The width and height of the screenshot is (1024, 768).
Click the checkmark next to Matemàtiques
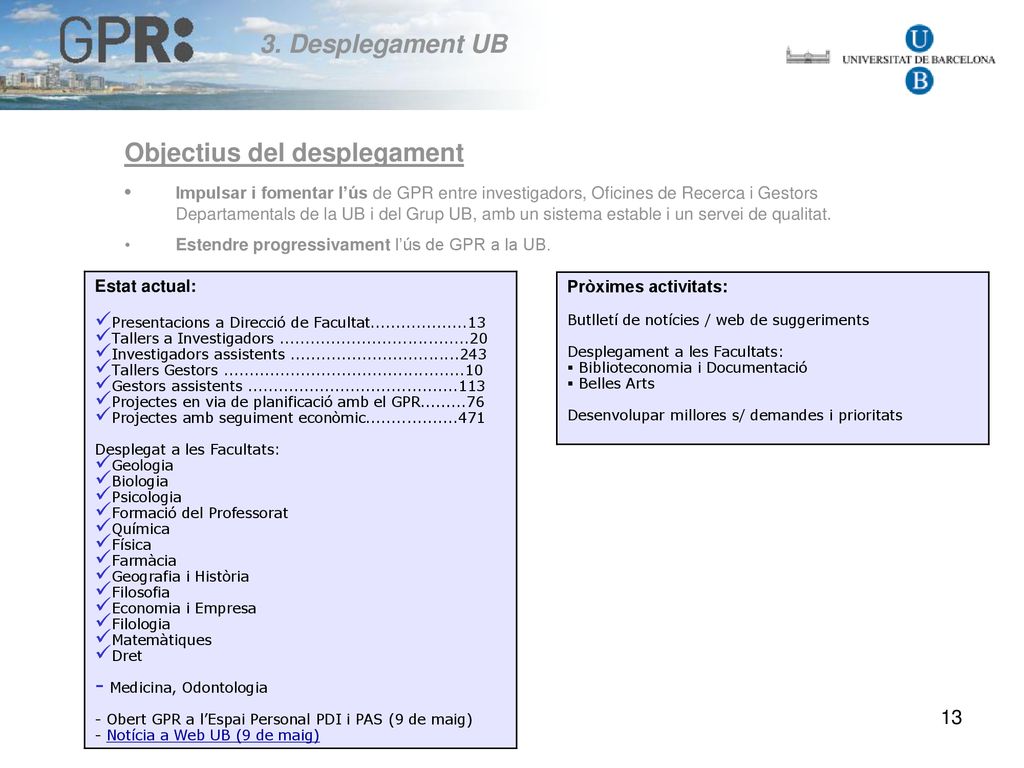[103, 637]
